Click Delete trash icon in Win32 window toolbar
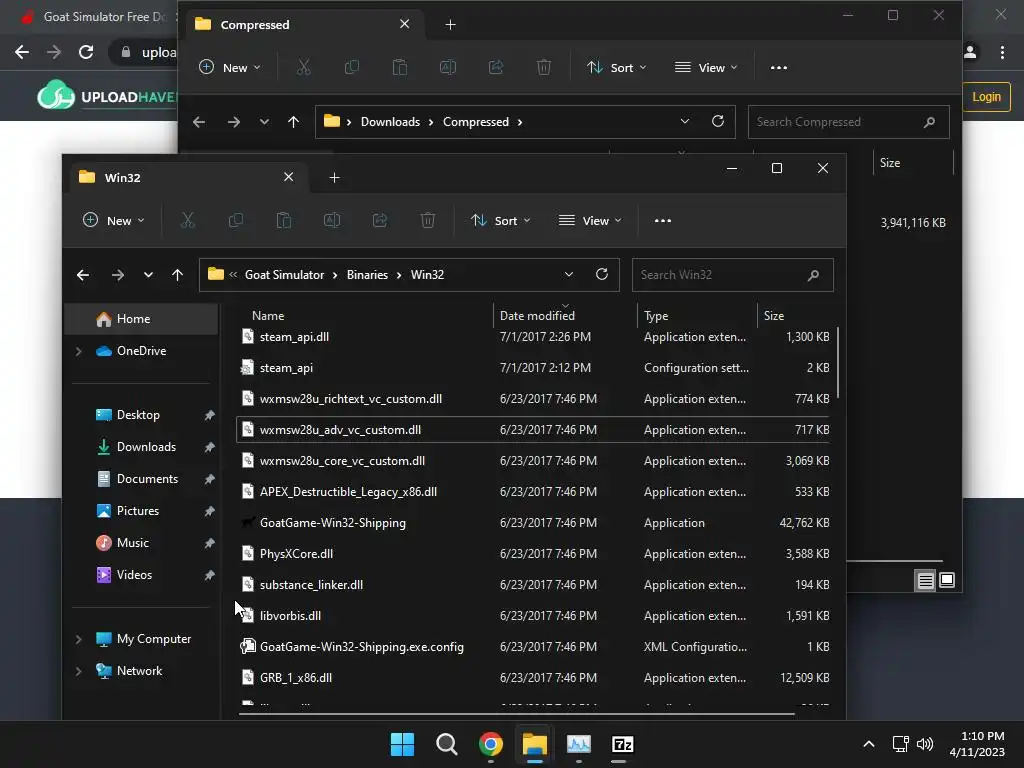The image size is (1024, 768). point(428,221)
